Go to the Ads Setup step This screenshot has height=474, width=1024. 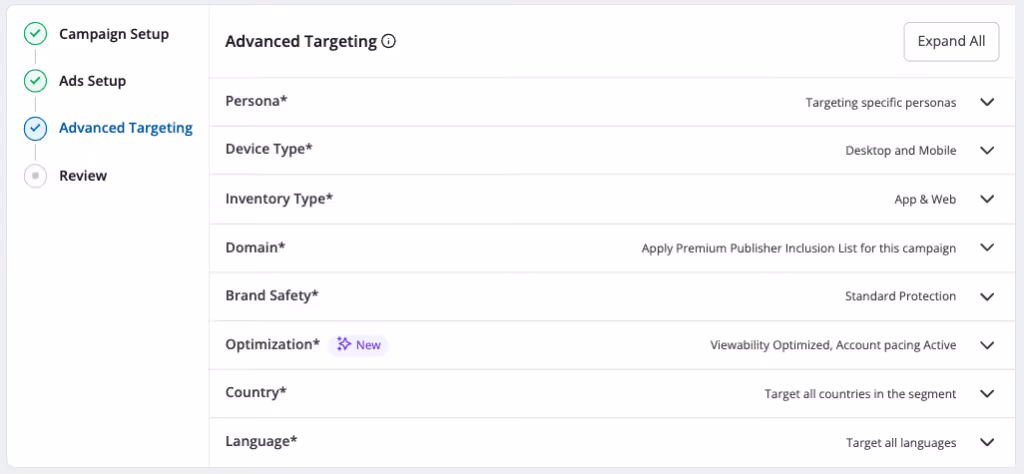pos(93,81)
